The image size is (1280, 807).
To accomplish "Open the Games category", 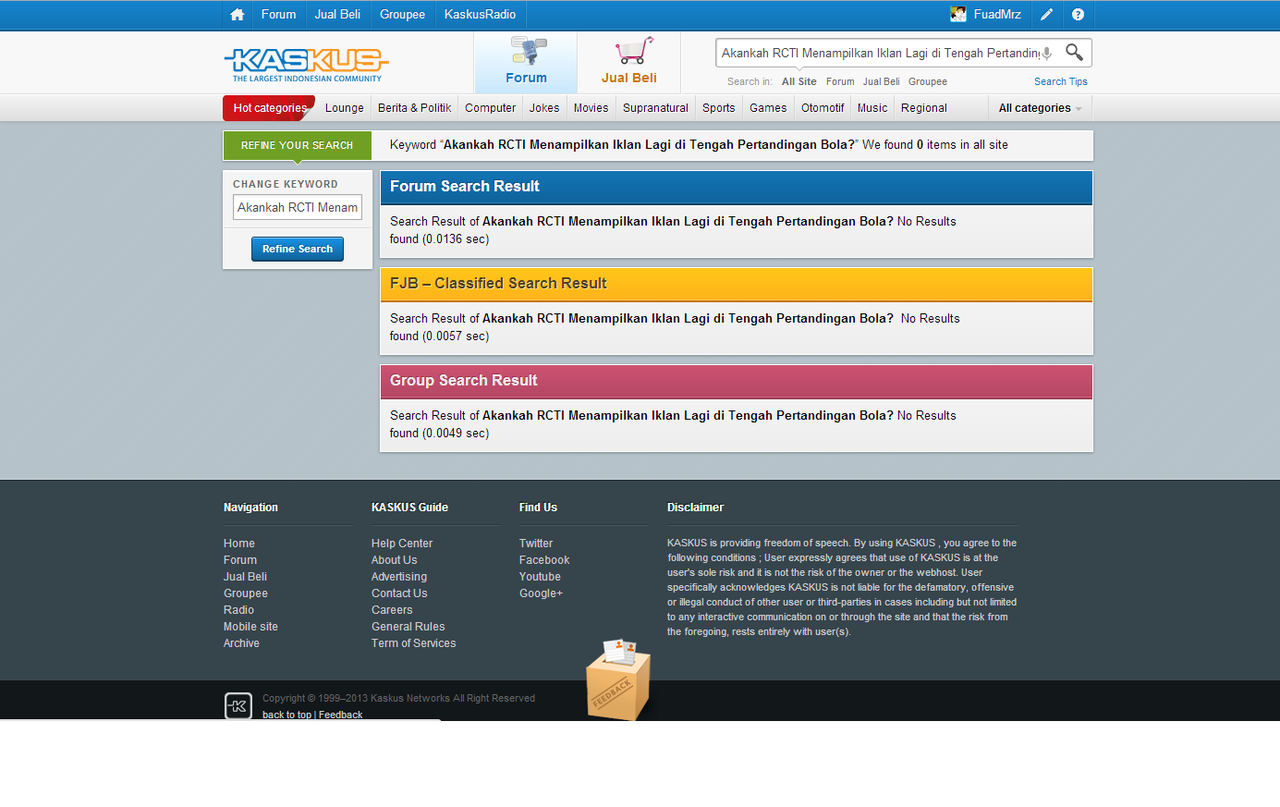I will (x=768, y=108).
